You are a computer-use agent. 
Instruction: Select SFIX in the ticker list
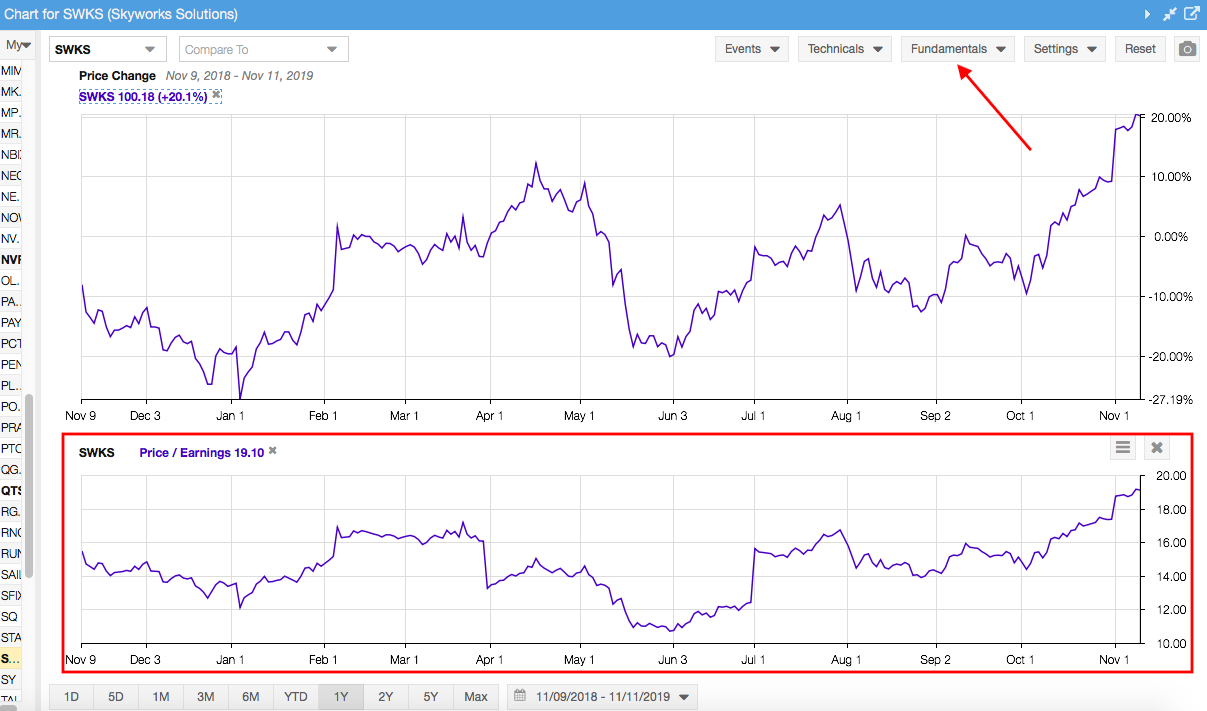tap(11, 595)
